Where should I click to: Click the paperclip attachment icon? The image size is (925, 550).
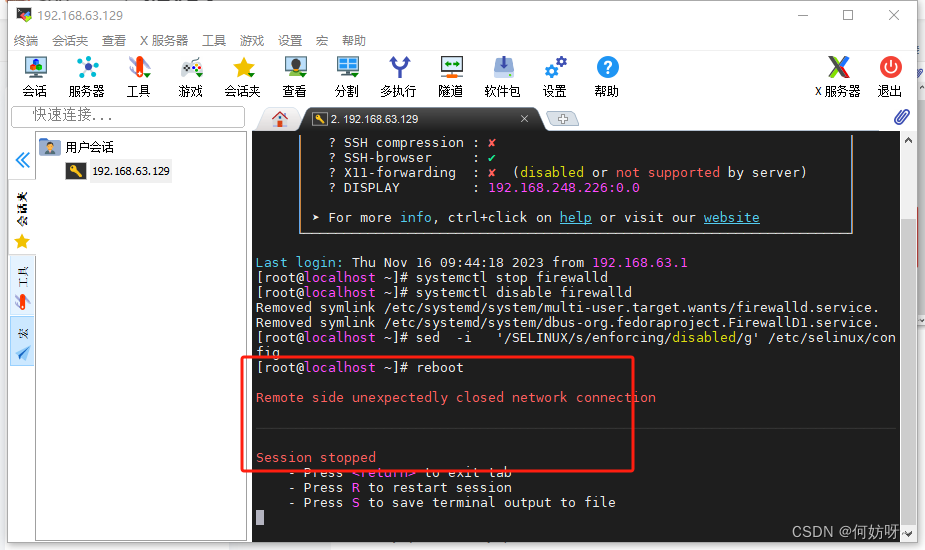[901, 117]
